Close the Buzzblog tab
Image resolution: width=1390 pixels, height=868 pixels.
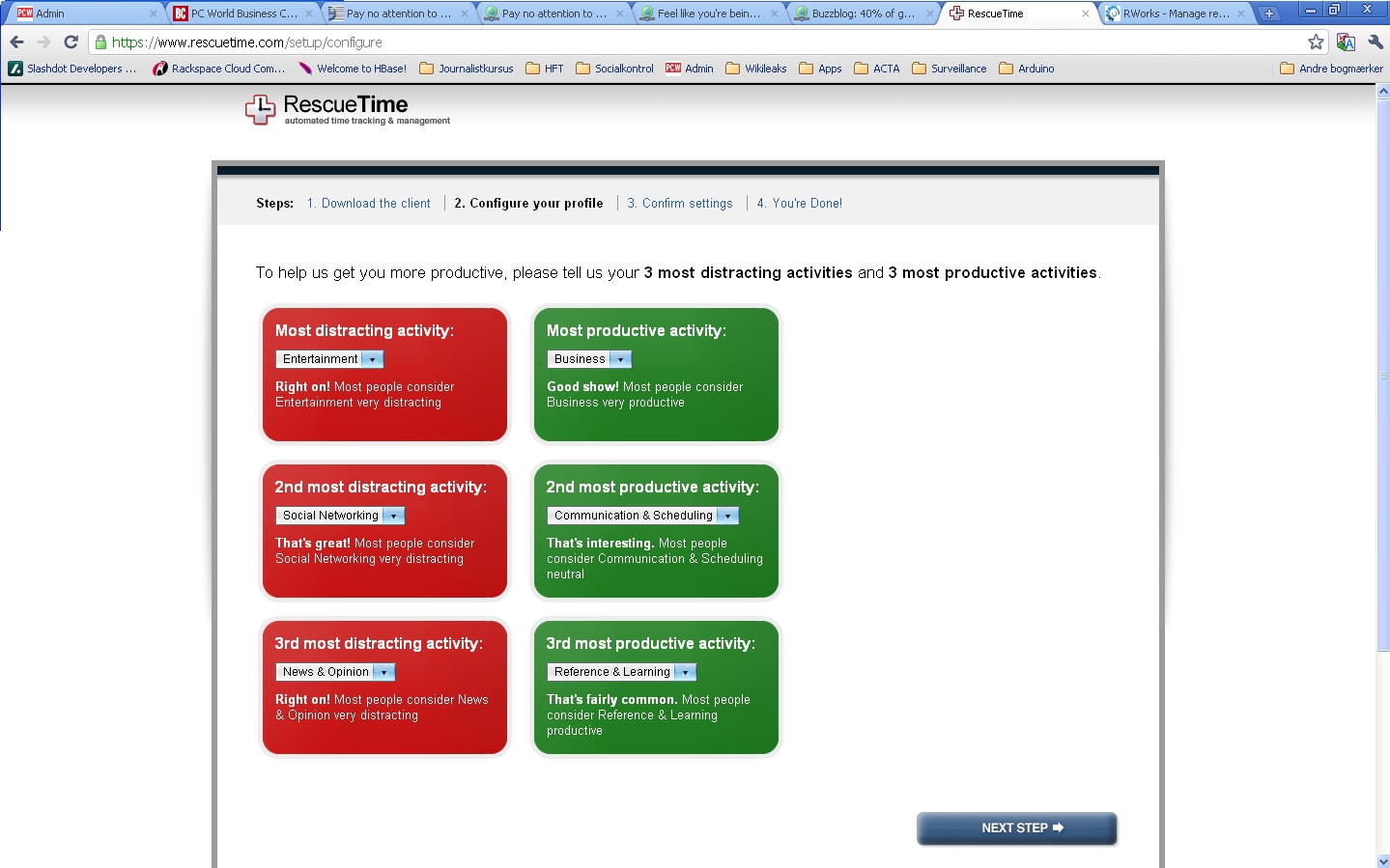coord(930,14)
